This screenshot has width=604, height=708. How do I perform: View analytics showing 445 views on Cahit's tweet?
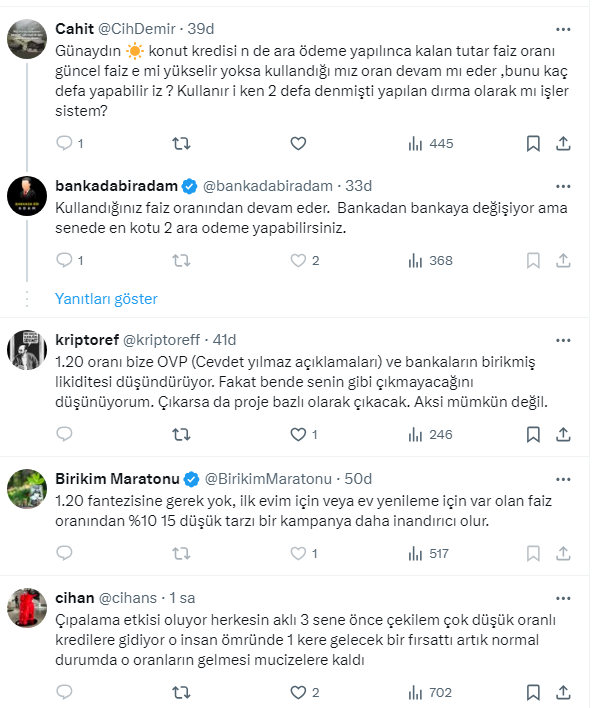tap(430, 144)
